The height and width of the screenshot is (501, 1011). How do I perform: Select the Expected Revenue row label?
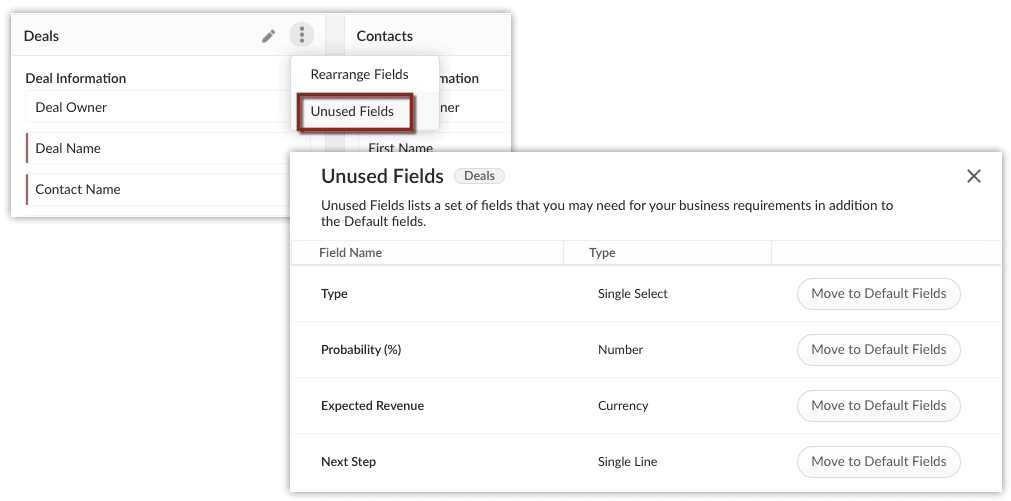point(372,406)
